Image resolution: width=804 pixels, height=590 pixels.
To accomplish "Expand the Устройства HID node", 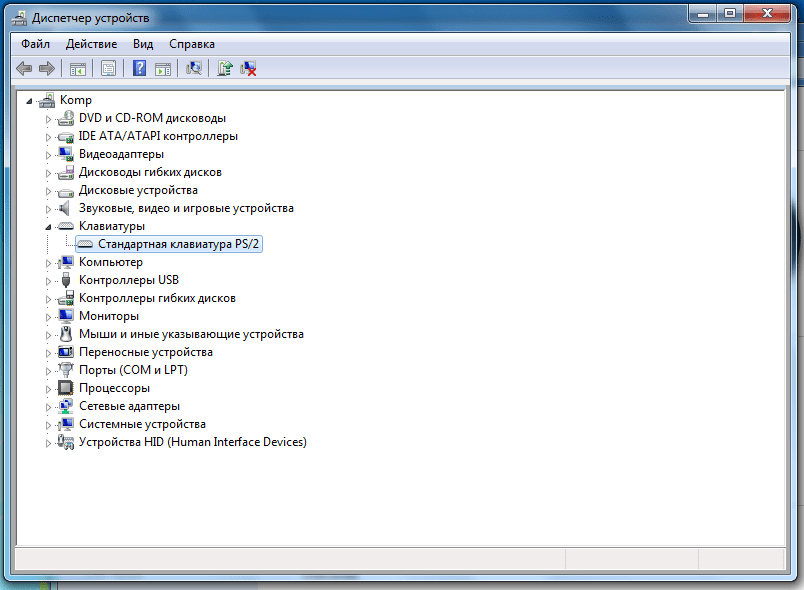I will click(48, 443).
